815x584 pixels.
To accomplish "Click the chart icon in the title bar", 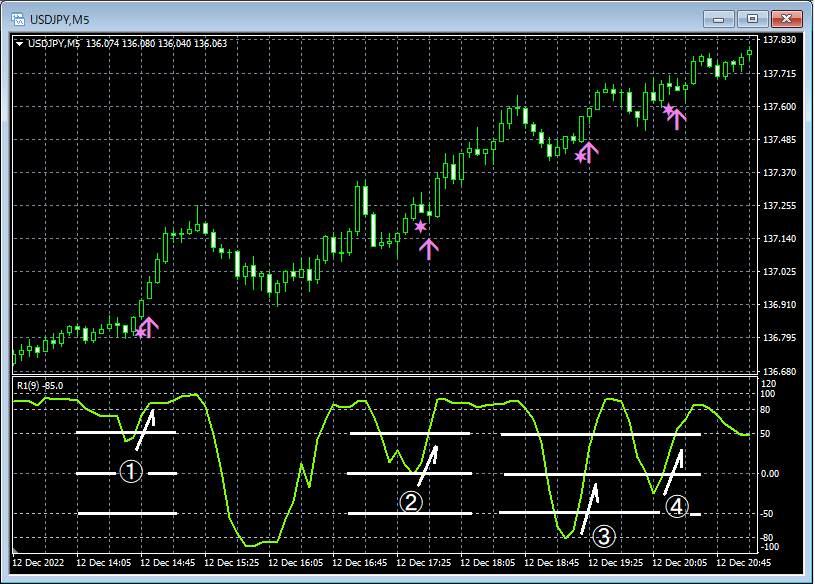I will pyautogui.click(x=17, y=19).
